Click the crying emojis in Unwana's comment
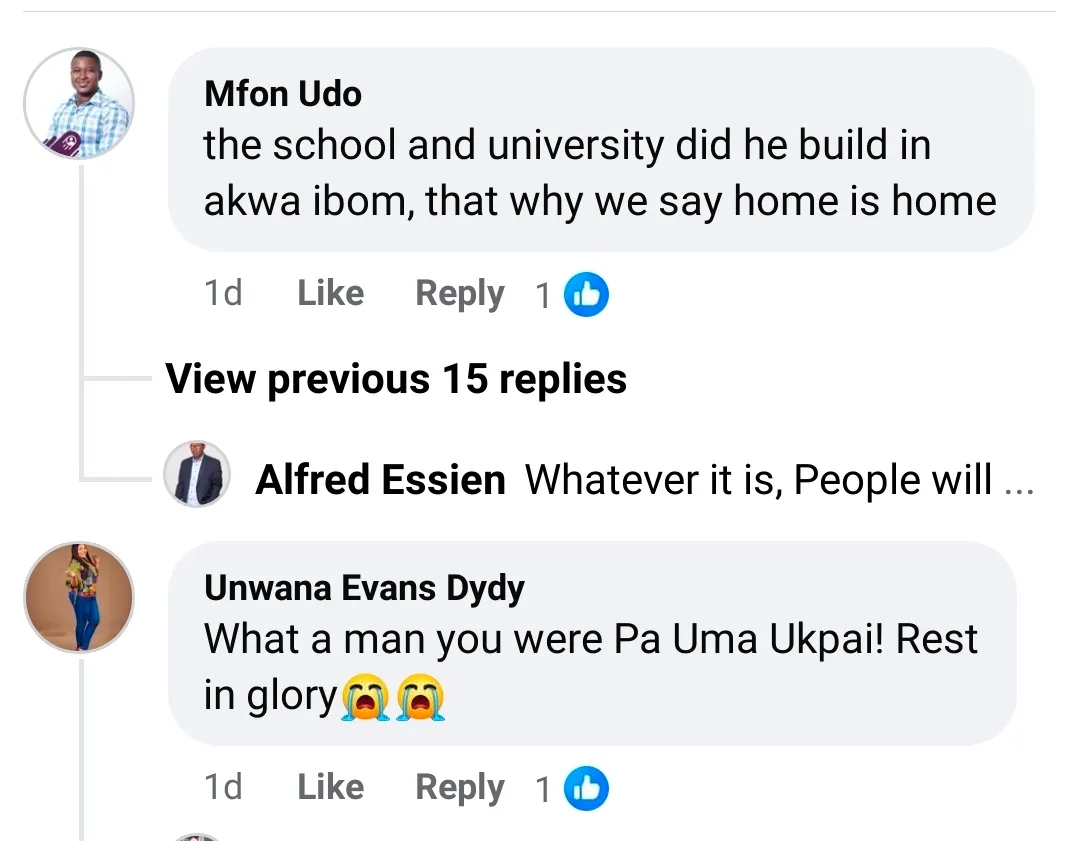This screenshot has width=1079, height=841. [393, 697]
